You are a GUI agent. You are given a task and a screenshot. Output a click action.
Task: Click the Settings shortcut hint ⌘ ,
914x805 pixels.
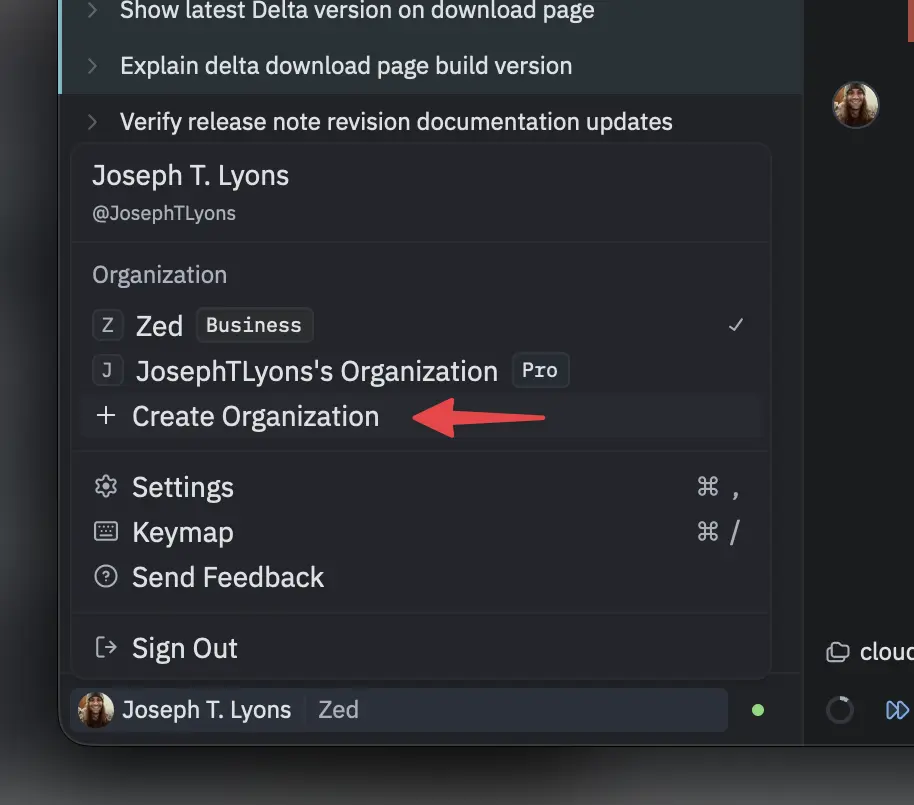coord(718,487)
